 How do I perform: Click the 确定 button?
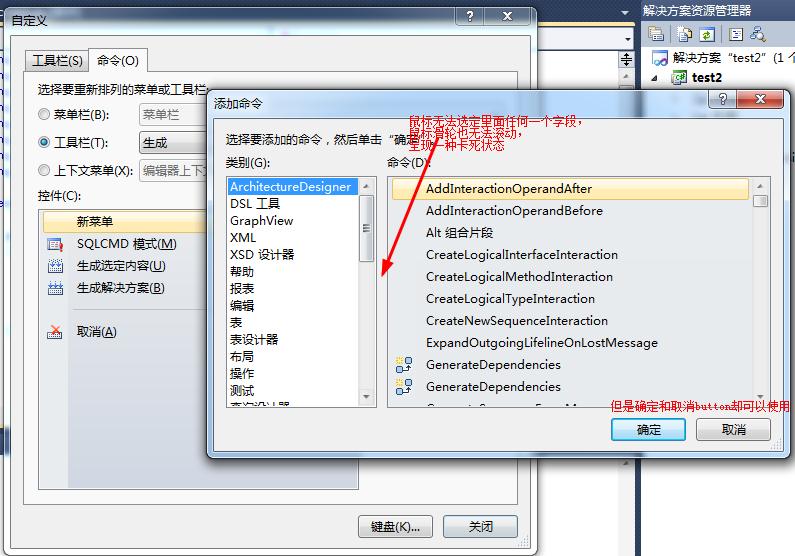(x=648, y=430)
